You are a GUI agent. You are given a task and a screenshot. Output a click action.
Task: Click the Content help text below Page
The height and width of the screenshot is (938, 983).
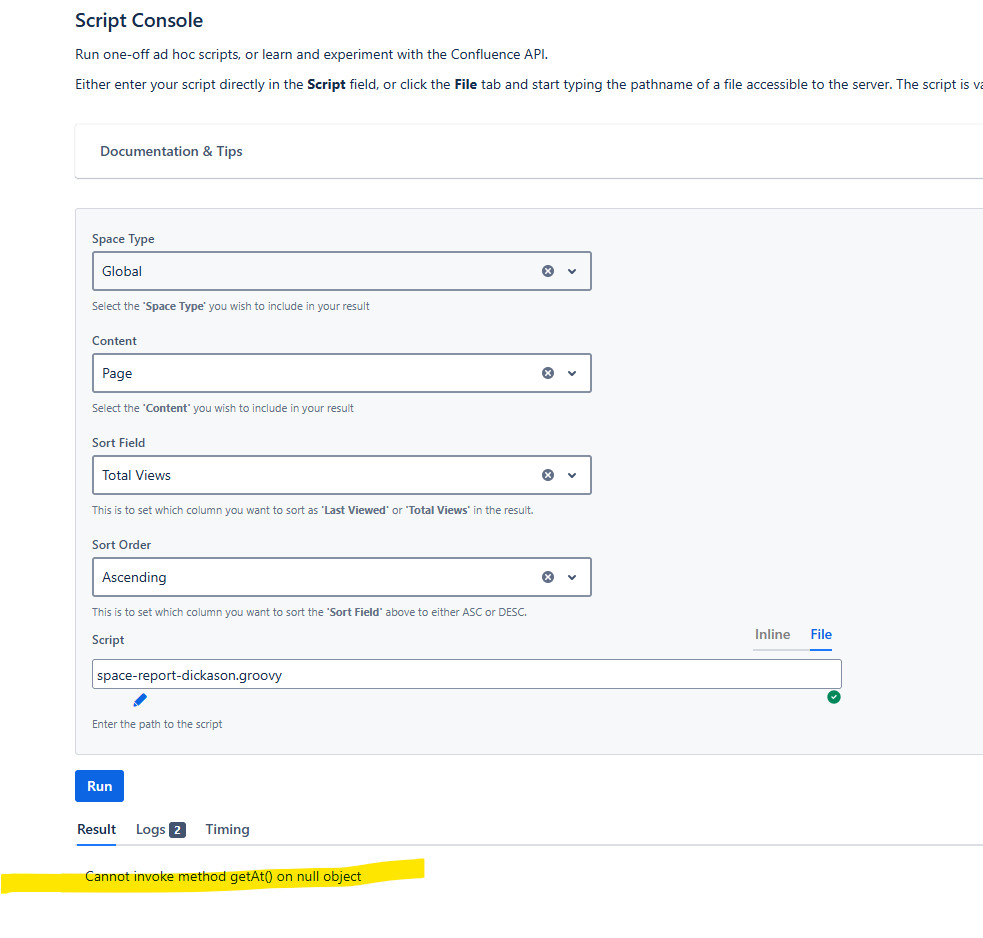223,408
